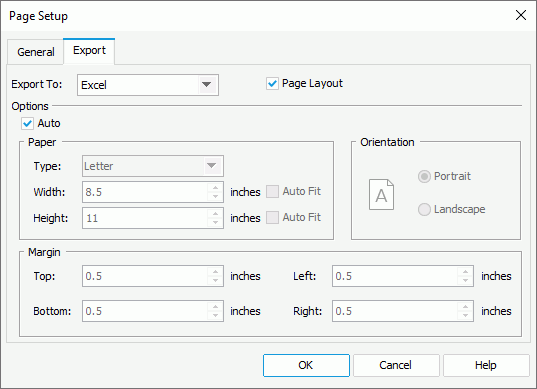This screenshot has width=537, height=389.
Task: Increase Right margin with up arrow
Action: point(465,306)
